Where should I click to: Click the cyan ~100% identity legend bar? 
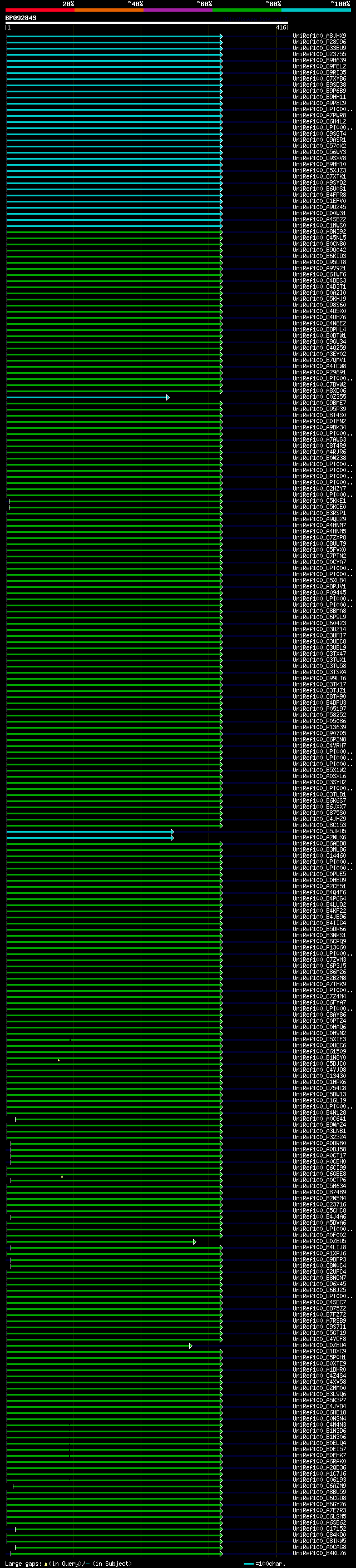pyautogui.click(x=316, y=10)
